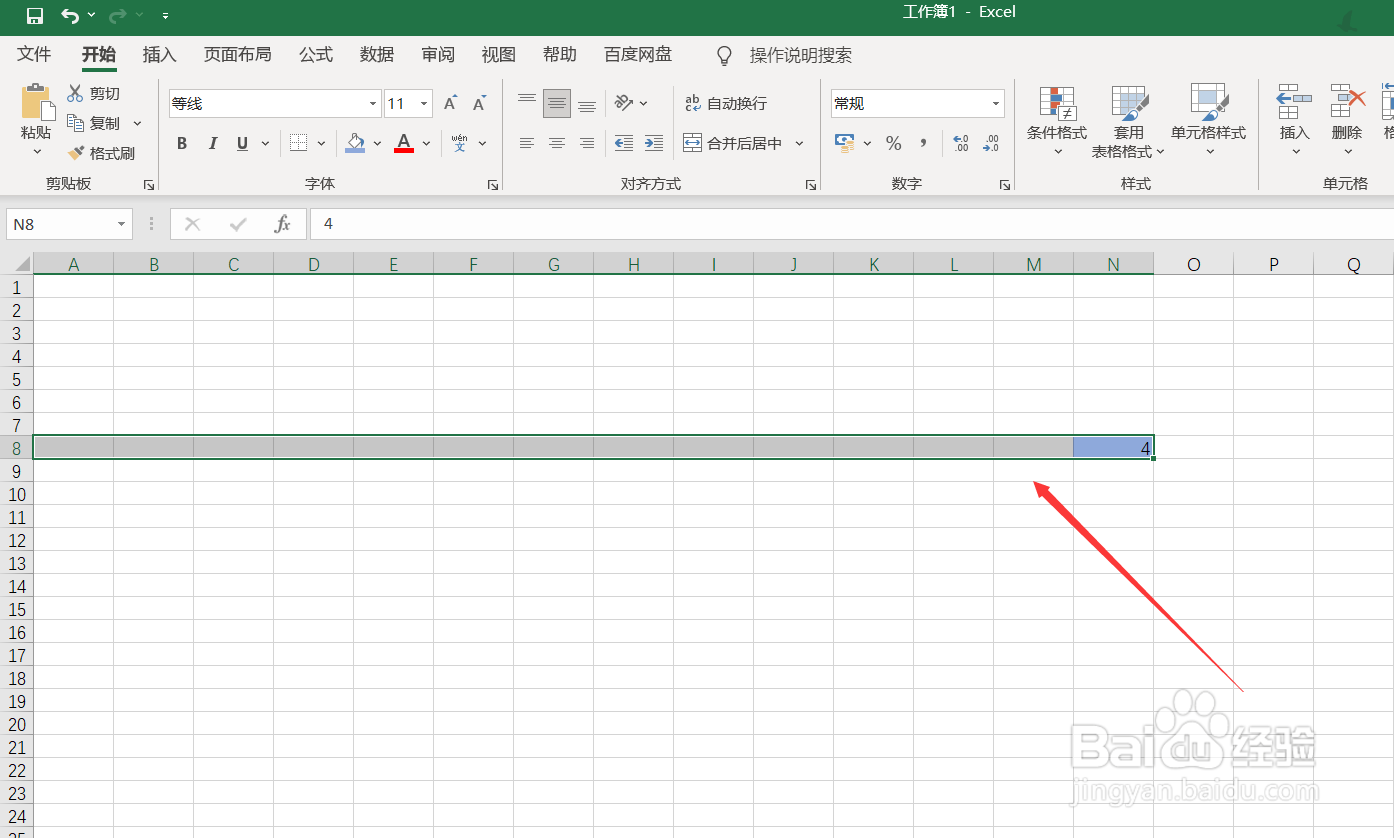
Task: Toggle Underline formatting
Action: 242,143
